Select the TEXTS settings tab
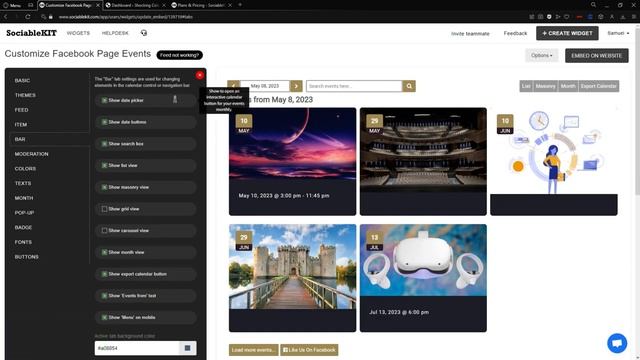The height and width of the screenshot is (360, 640). click(x=23, y=183)
